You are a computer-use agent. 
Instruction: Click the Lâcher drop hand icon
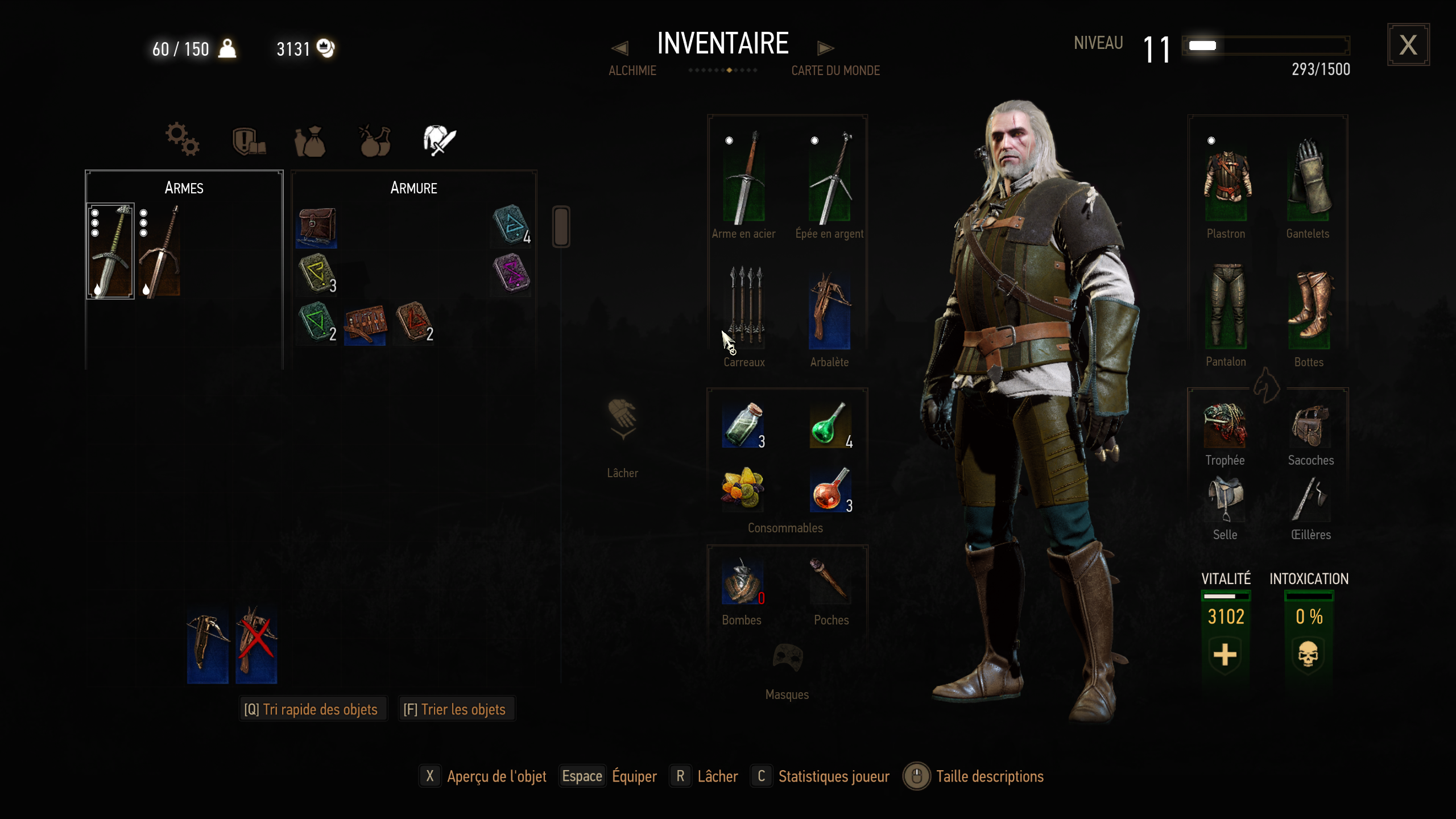(x=623, y=419)
